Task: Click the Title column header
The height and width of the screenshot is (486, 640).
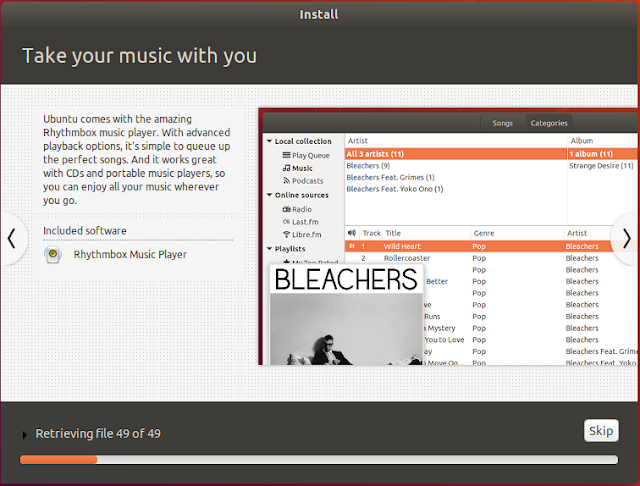Action: (427, 233)
